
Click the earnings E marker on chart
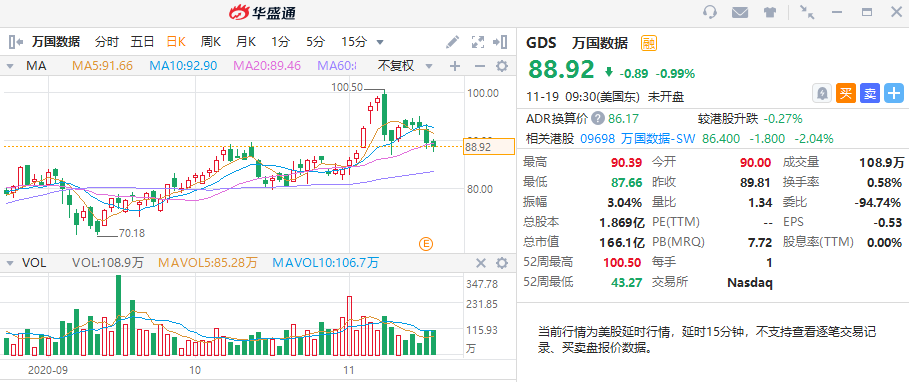426,244
